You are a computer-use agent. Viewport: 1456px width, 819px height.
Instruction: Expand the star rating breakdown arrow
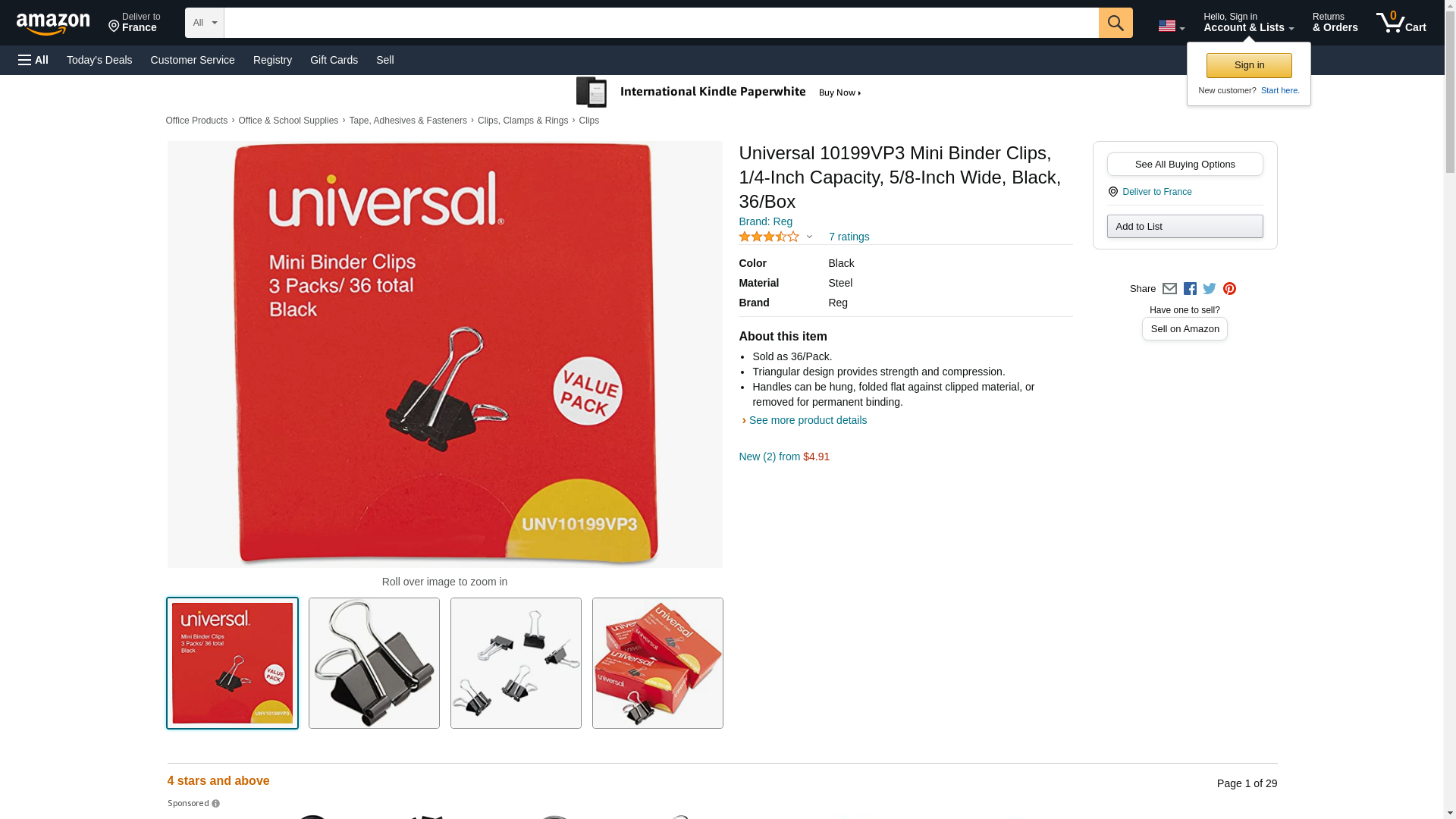[x=809, y=237]
